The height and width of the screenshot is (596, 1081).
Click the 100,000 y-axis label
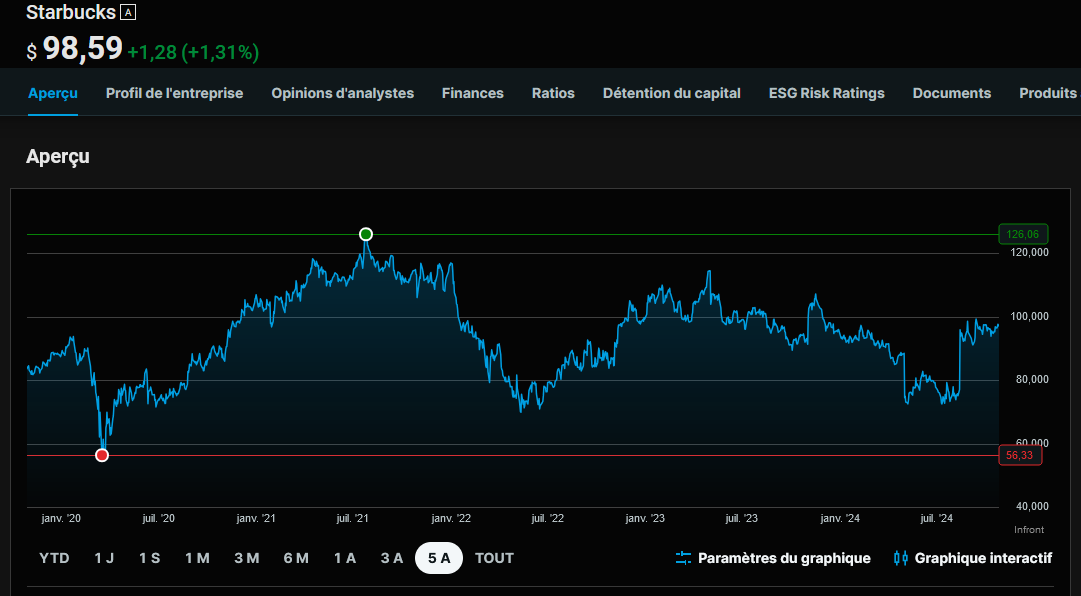pyautogui.click(x=1027, y=316)
